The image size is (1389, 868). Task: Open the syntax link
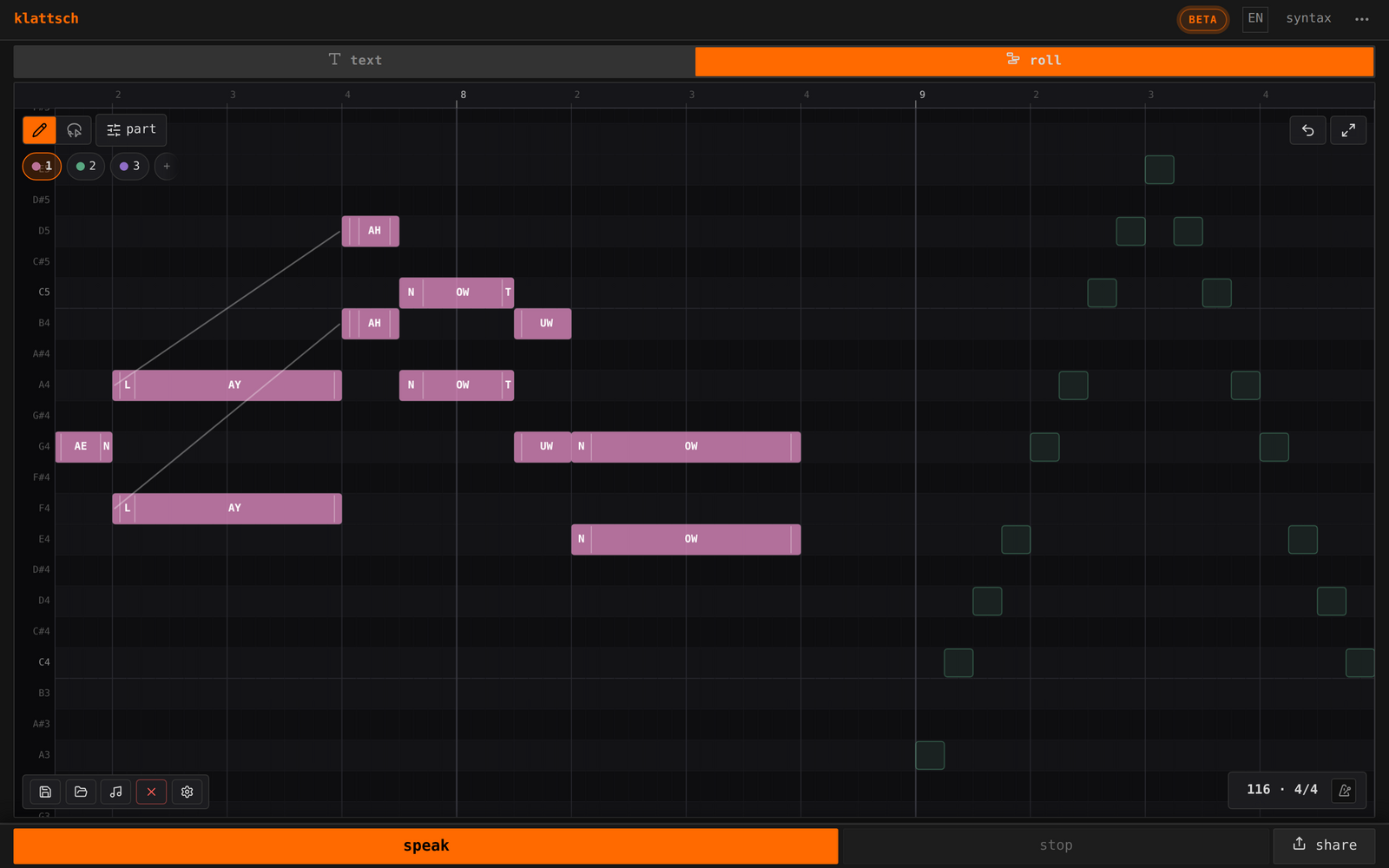click(1308, 18)
